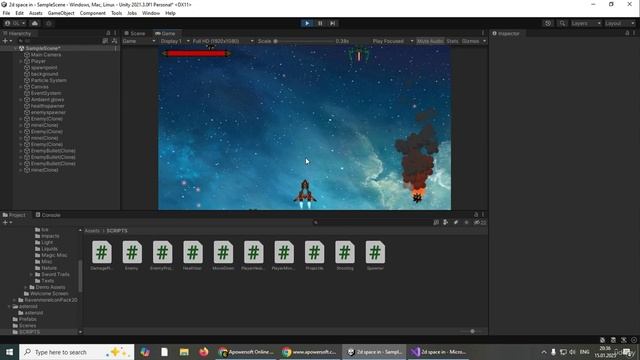Switch to the Scene tab
The image size is (640, 360).
(x=135, y=33)
